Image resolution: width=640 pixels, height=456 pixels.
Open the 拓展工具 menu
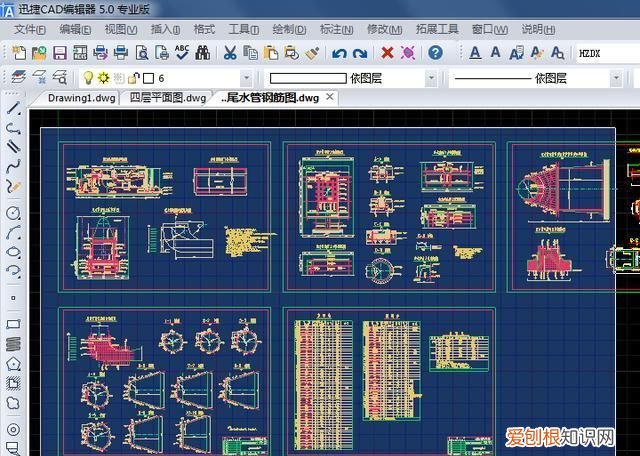point(437,29)
